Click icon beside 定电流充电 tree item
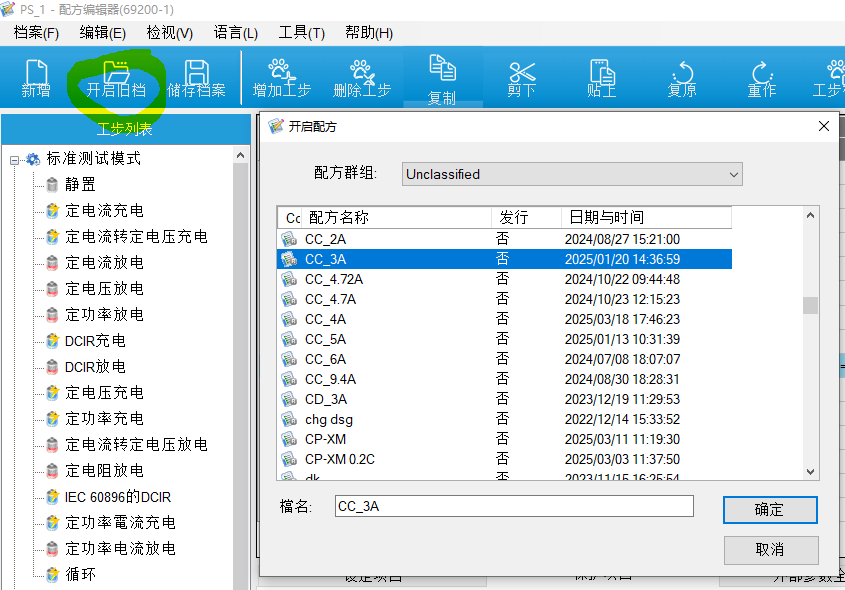 [x=52, y=211]
